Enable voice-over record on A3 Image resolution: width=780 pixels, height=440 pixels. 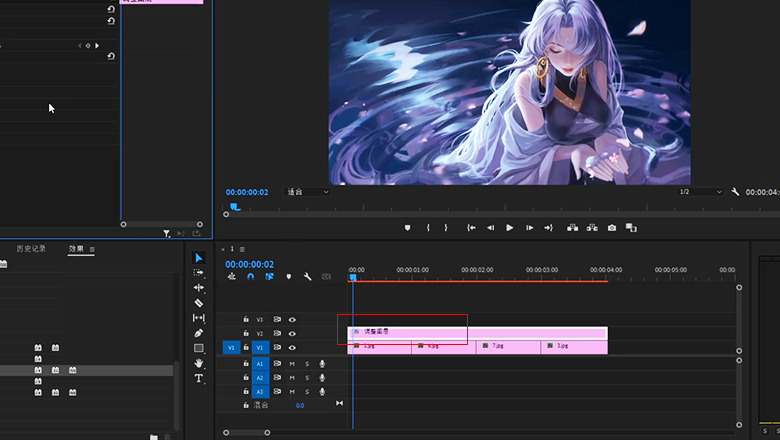(x=322, y=392)
